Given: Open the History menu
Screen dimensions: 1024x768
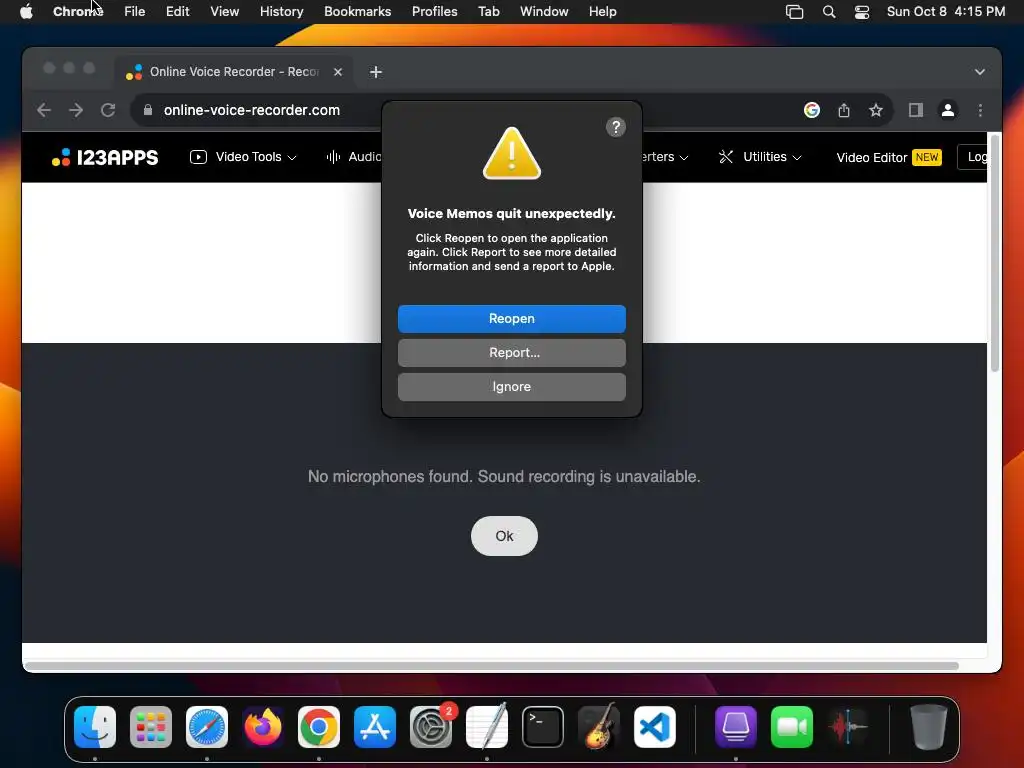Looking at the screenshot, I should pos(281,12).
